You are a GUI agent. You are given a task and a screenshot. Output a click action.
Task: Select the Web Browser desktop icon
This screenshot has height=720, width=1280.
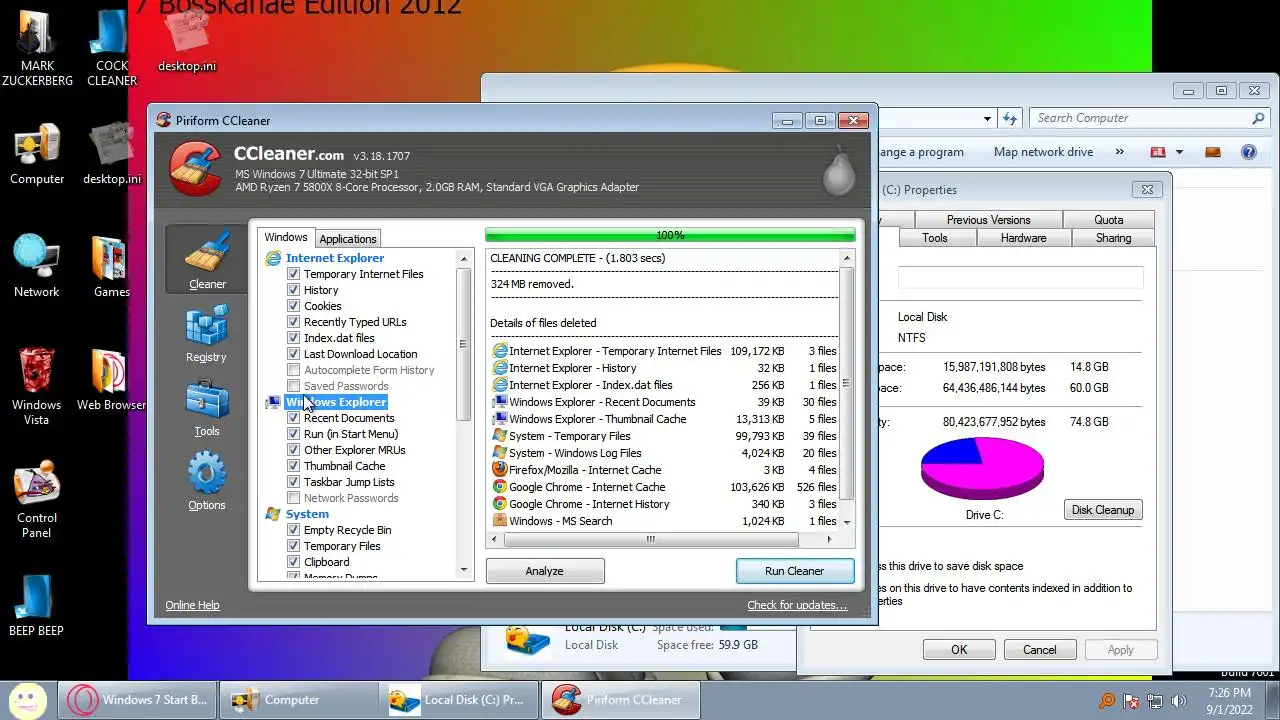tap(111, 380)
